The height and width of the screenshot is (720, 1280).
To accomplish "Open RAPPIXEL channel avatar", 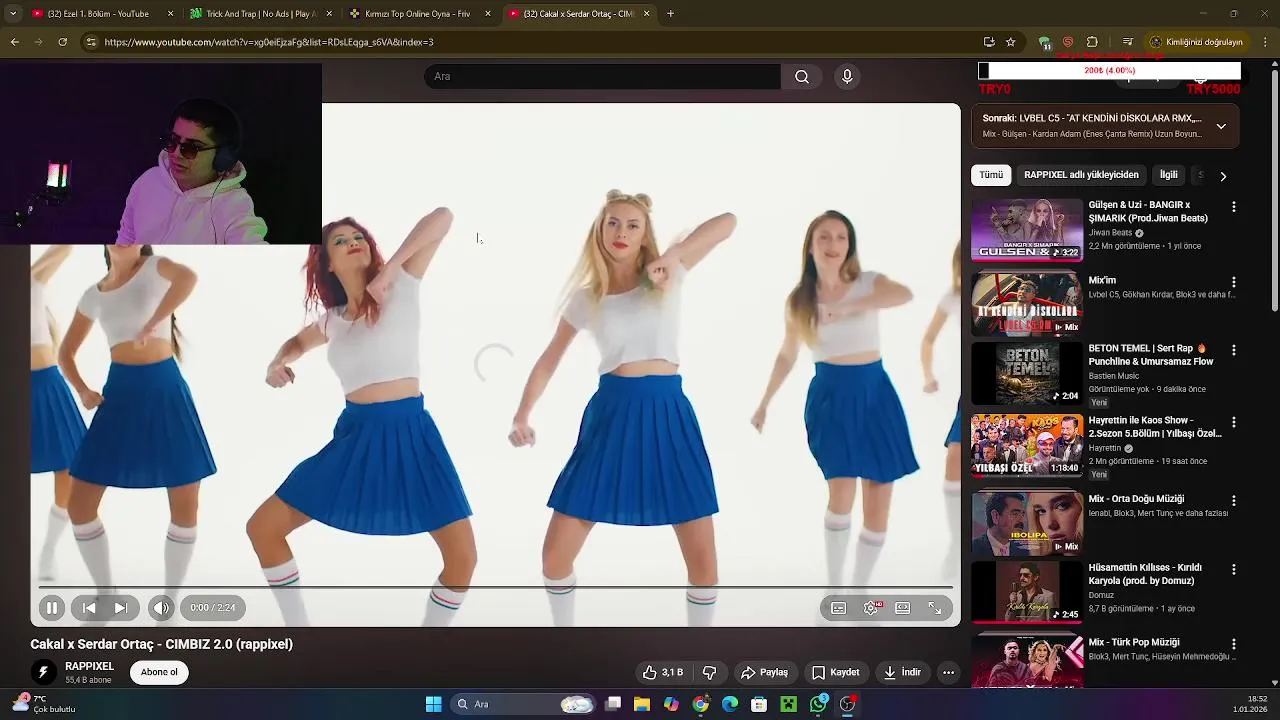I will [43, 672].
